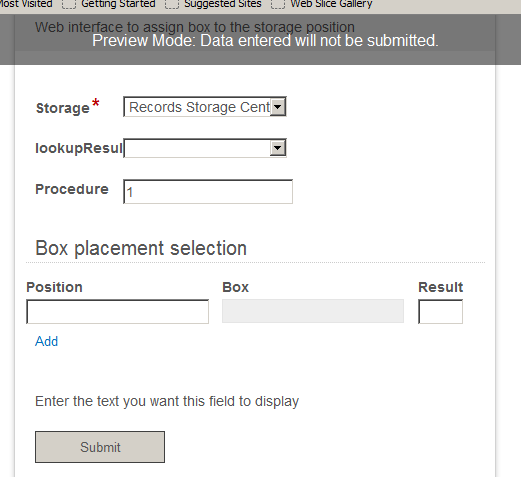The width and height of the screenshot is (521, 477).
Task: Click the Add link under Position
Action: point(46,341)
